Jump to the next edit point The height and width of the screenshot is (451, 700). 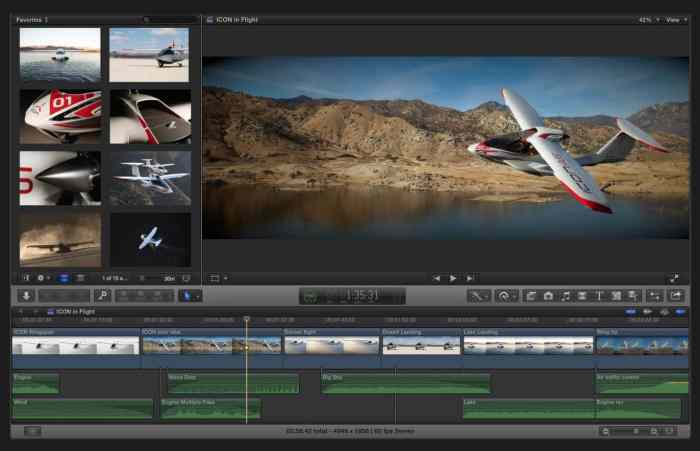470,278
